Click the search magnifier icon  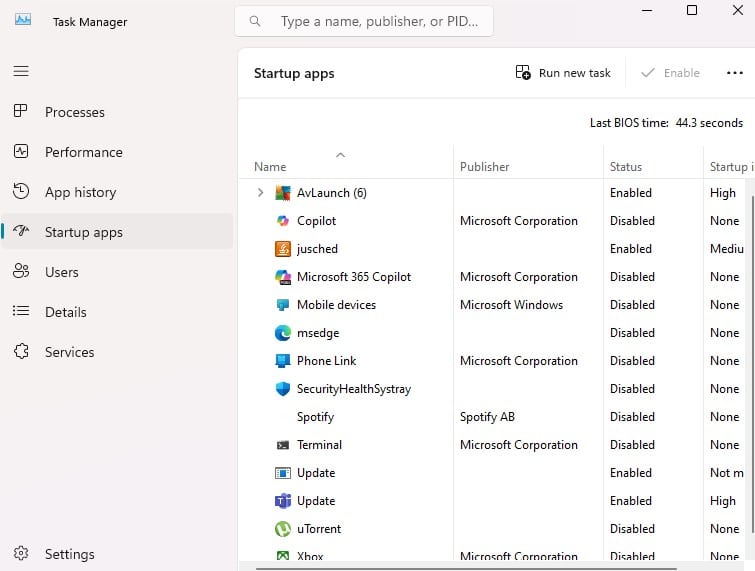255,21
